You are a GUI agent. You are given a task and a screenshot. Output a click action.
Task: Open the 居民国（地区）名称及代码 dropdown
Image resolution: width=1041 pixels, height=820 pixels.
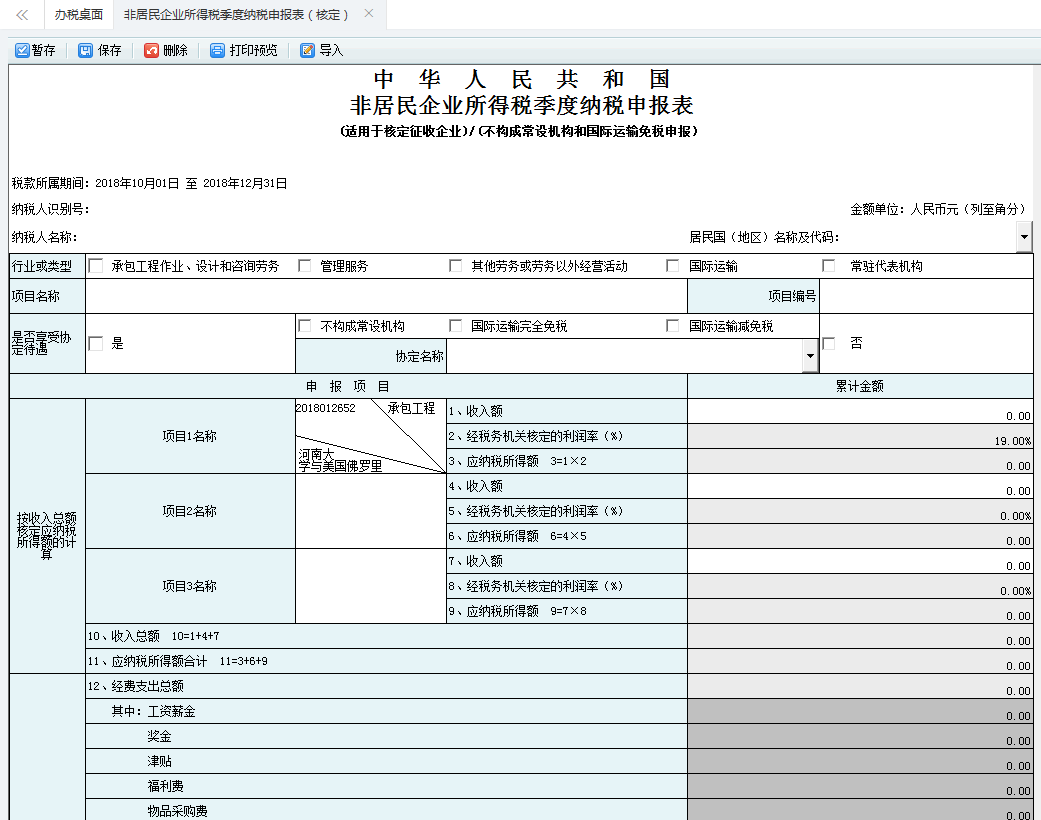(1023, 236)
